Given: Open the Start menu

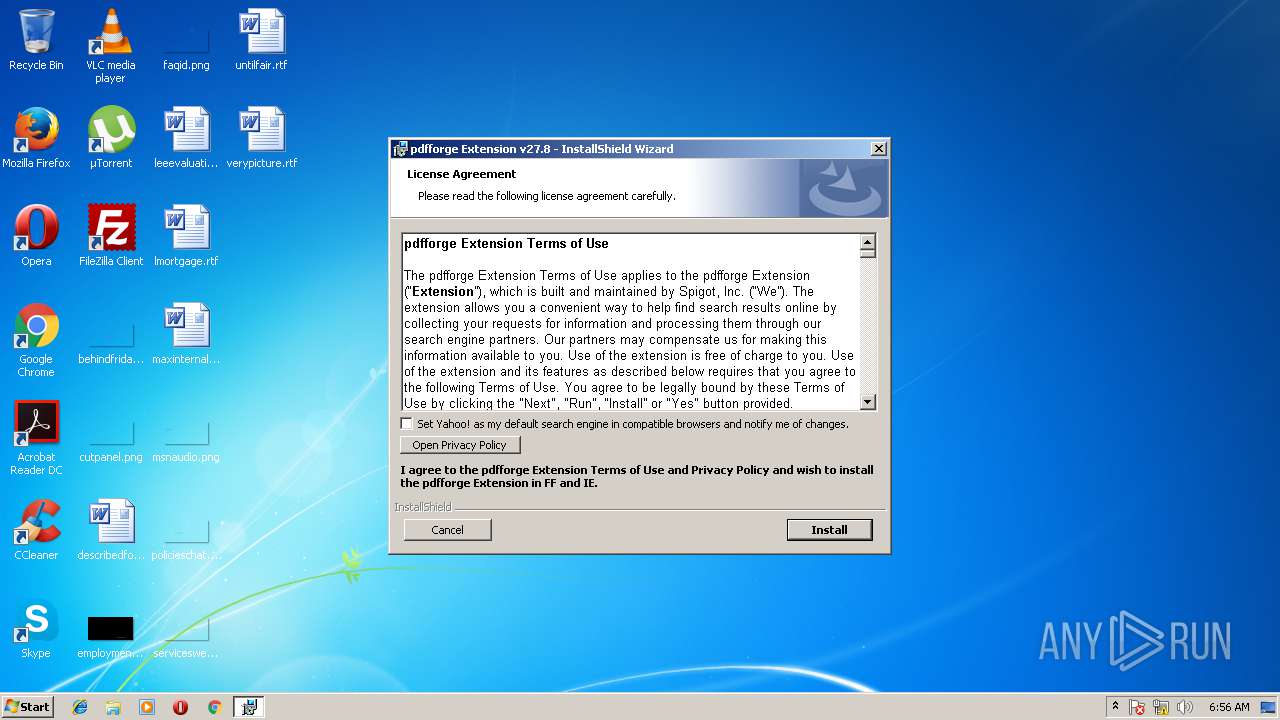Looking at the screenshot, I should point(27,707).
